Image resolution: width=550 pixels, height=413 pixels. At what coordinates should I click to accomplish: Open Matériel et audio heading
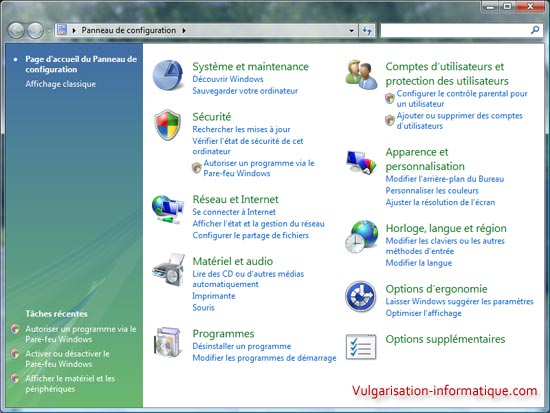coord(233,261)
